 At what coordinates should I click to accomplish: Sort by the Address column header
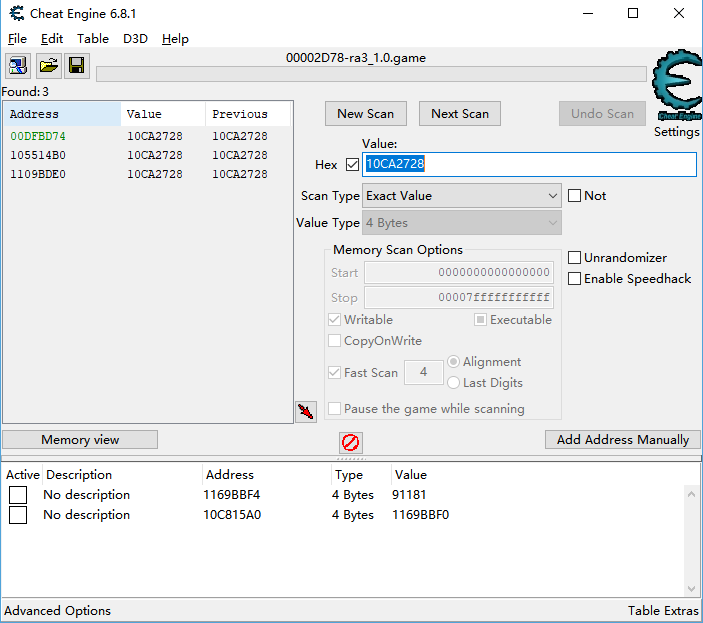click(62, 114)
